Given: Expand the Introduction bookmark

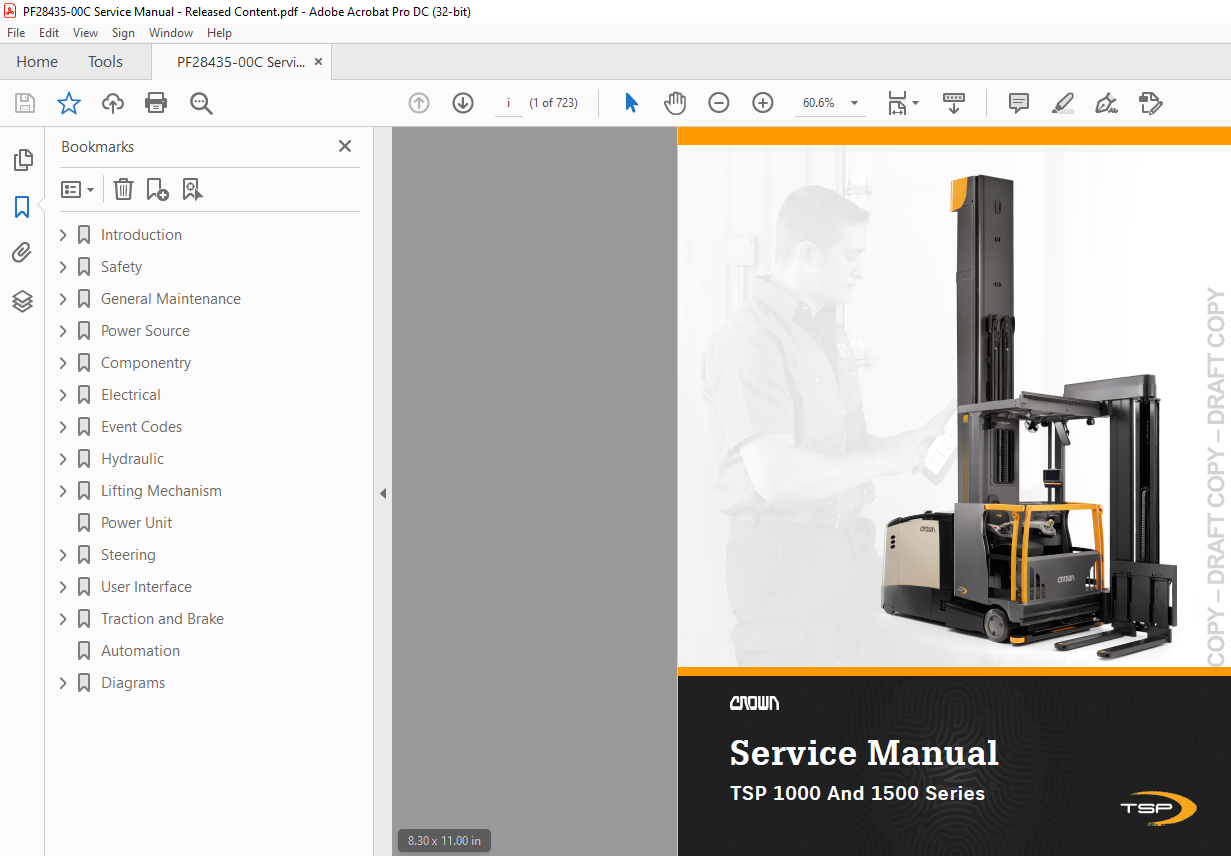Looking at the screenshot, I should click(x=63, y=235).
